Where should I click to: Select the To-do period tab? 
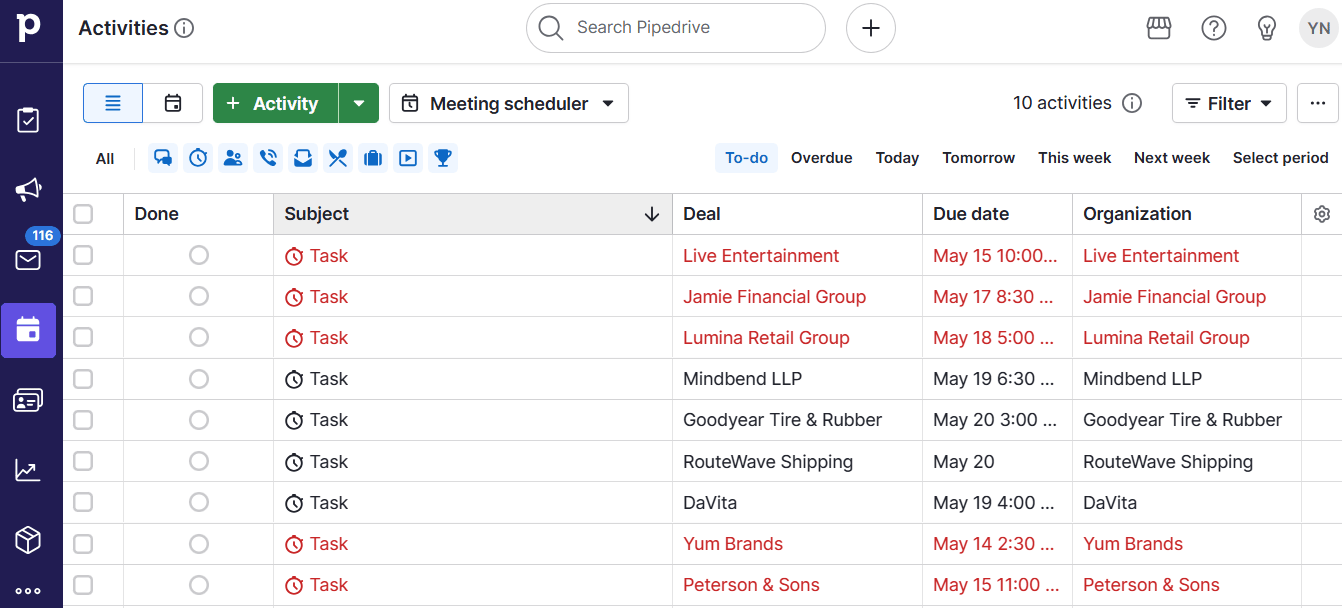[x=746, y=158]
